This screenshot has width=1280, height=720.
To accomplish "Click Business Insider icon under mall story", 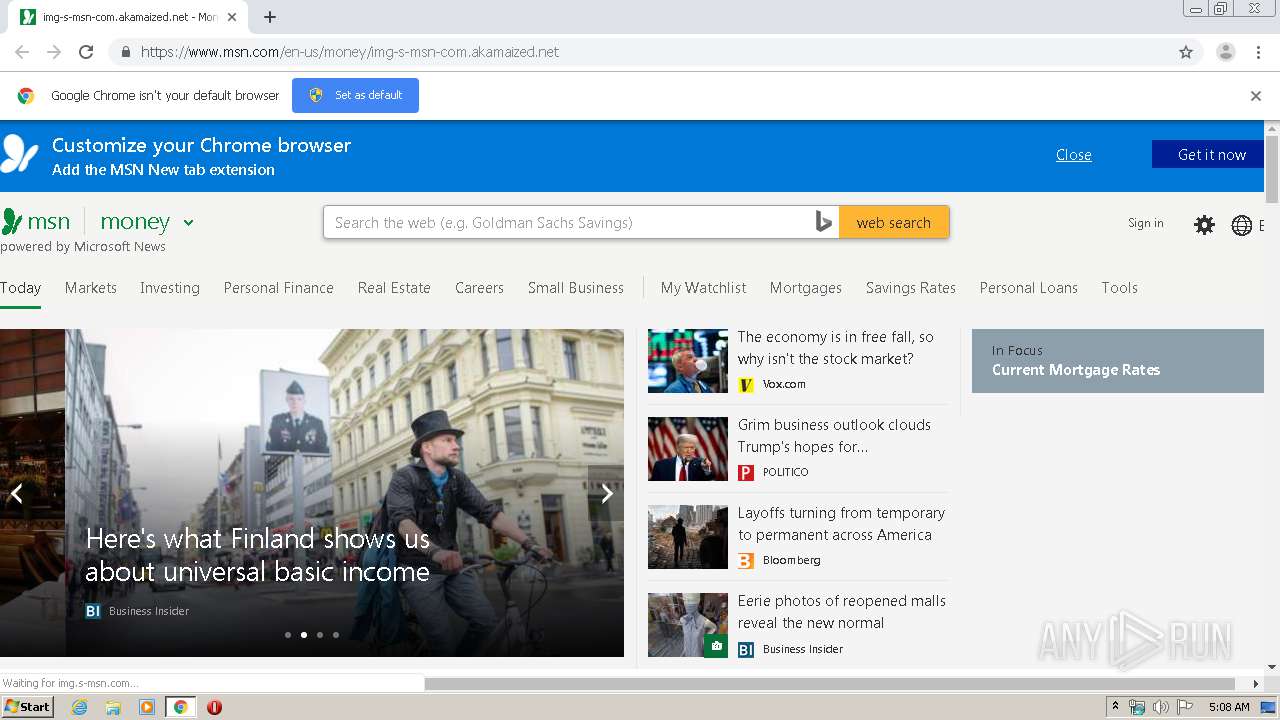I will coord(746,649).
